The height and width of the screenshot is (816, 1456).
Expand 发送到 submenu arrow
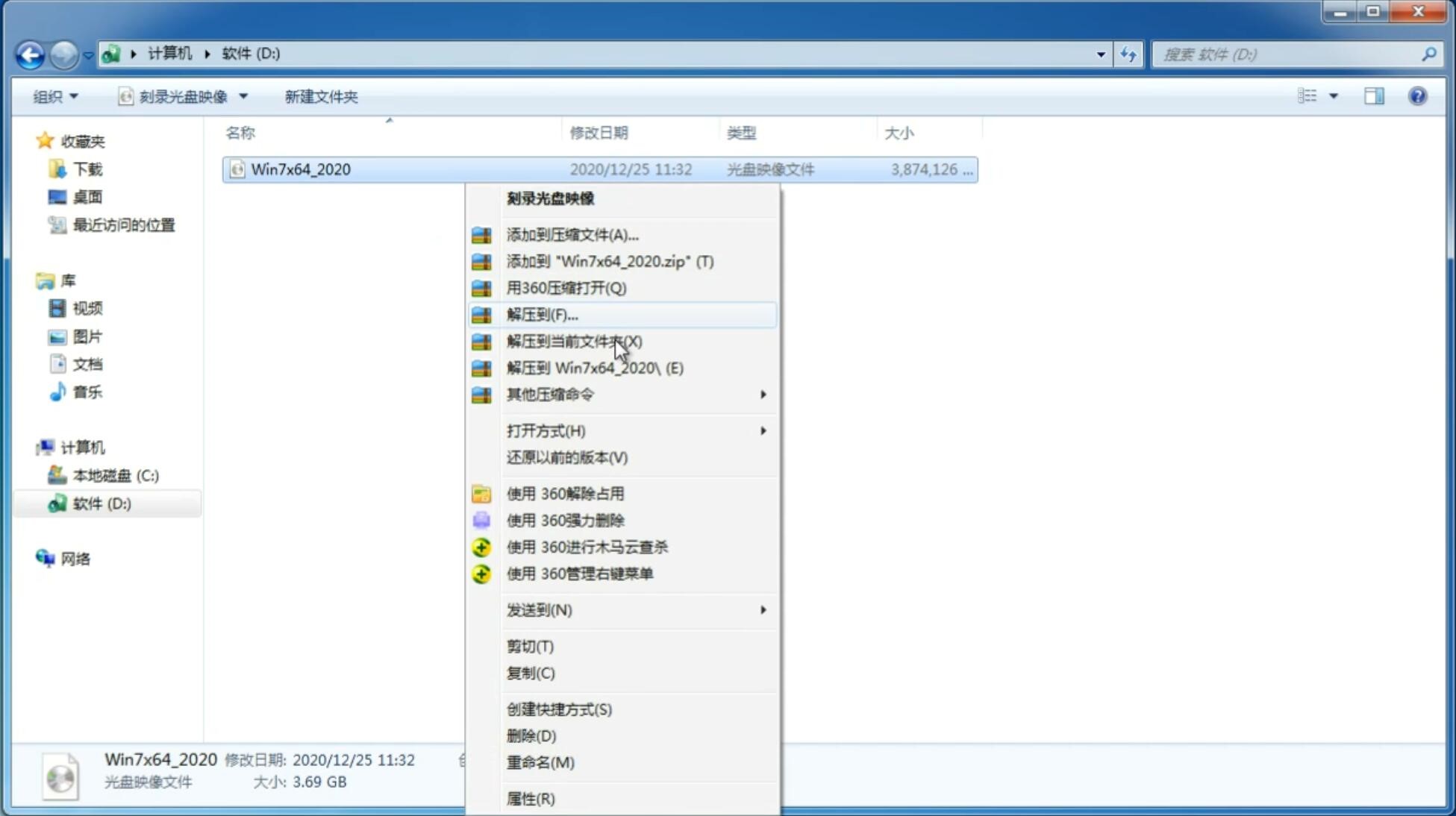[x=762, y=610]
